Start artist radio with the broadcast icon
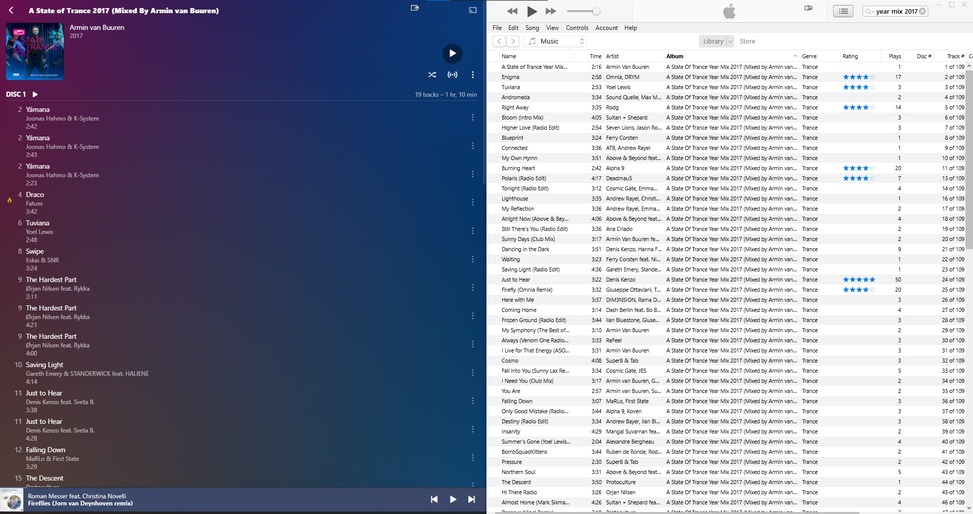This screenshot has width=973, height=514. (452, 74)
